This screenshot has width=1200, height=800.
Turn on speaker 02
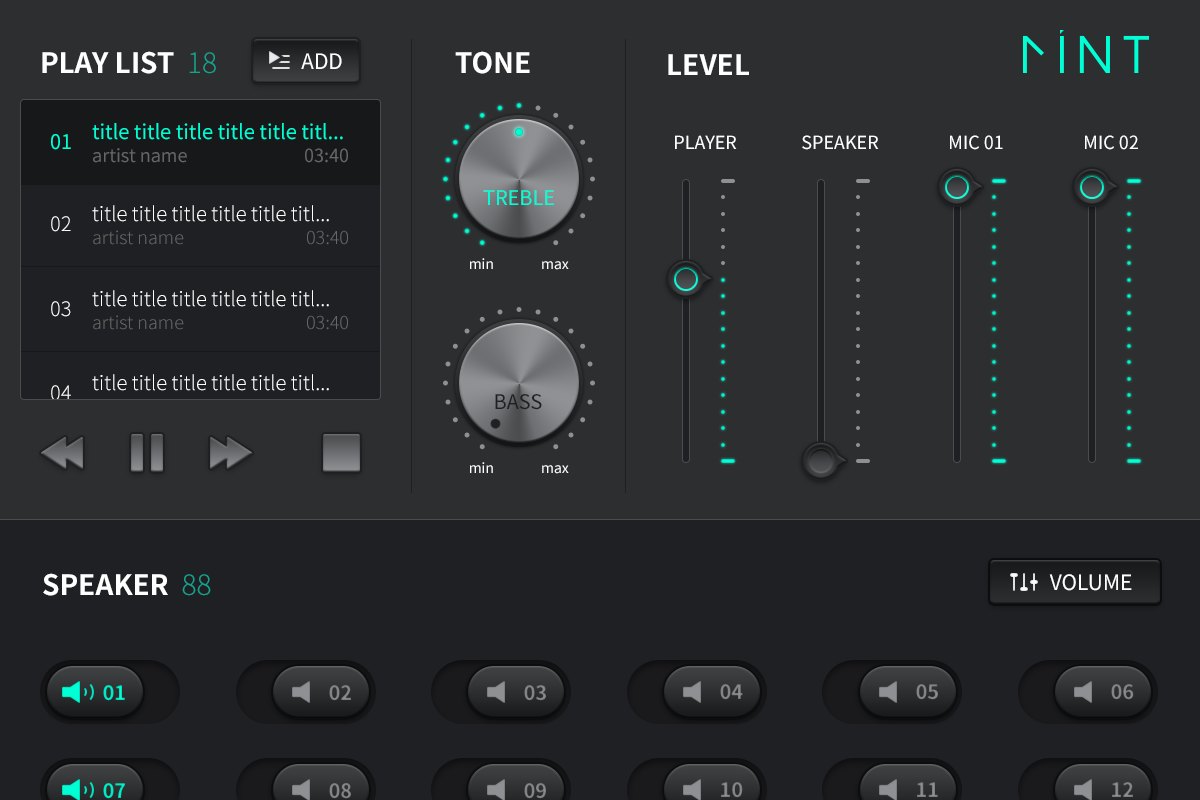[306, 692]
